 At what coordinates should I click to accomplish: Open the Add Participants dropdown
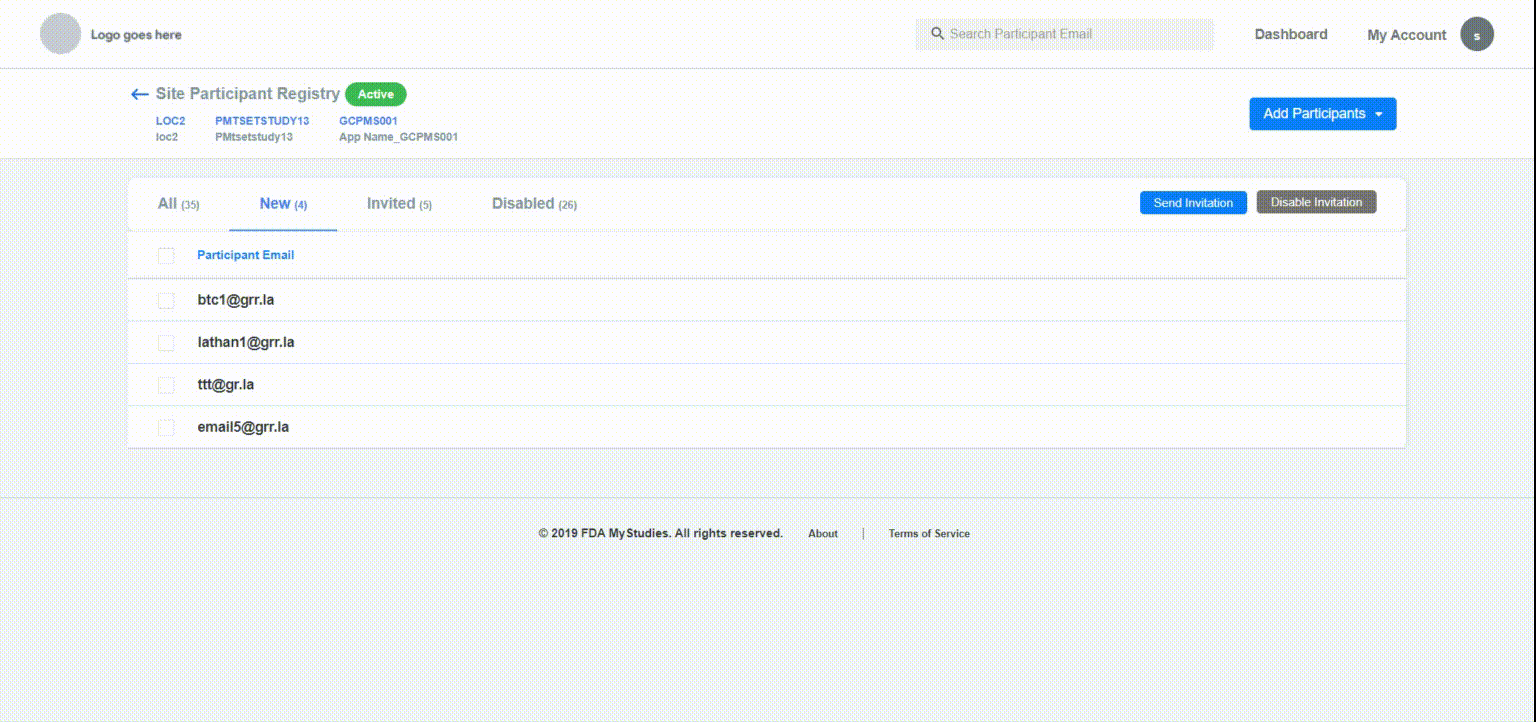click(x=1322, y=113)
